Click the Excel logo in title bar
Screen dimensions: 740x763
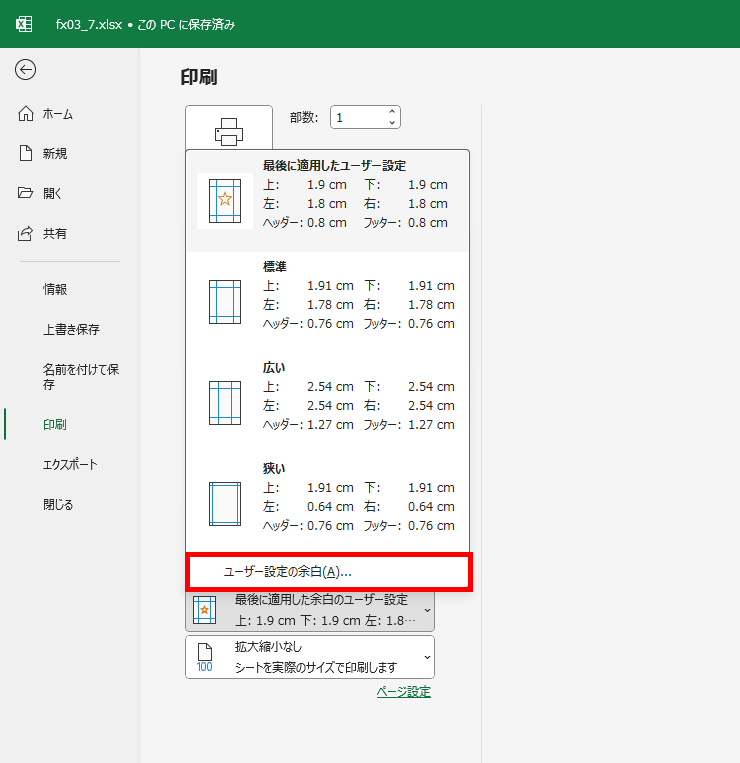(x=24, y=24)
